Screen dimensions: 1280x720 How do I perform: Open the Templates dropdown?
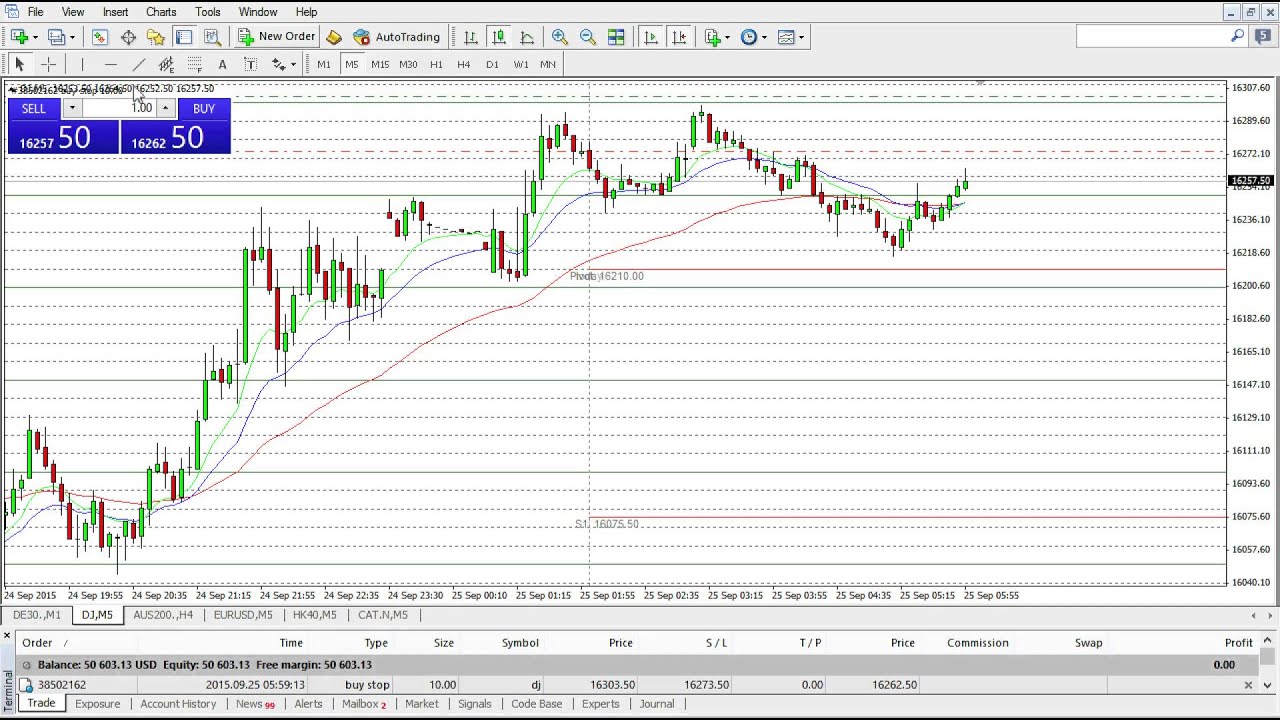[791, 37]
